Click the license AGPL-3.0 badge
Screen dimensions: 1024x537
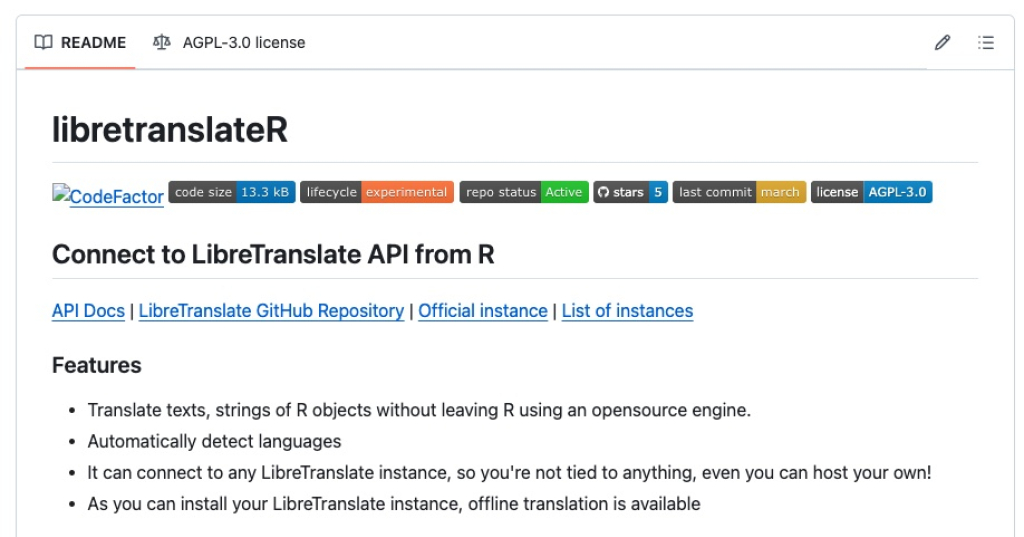pyautogui.click(x=871, y=192)
